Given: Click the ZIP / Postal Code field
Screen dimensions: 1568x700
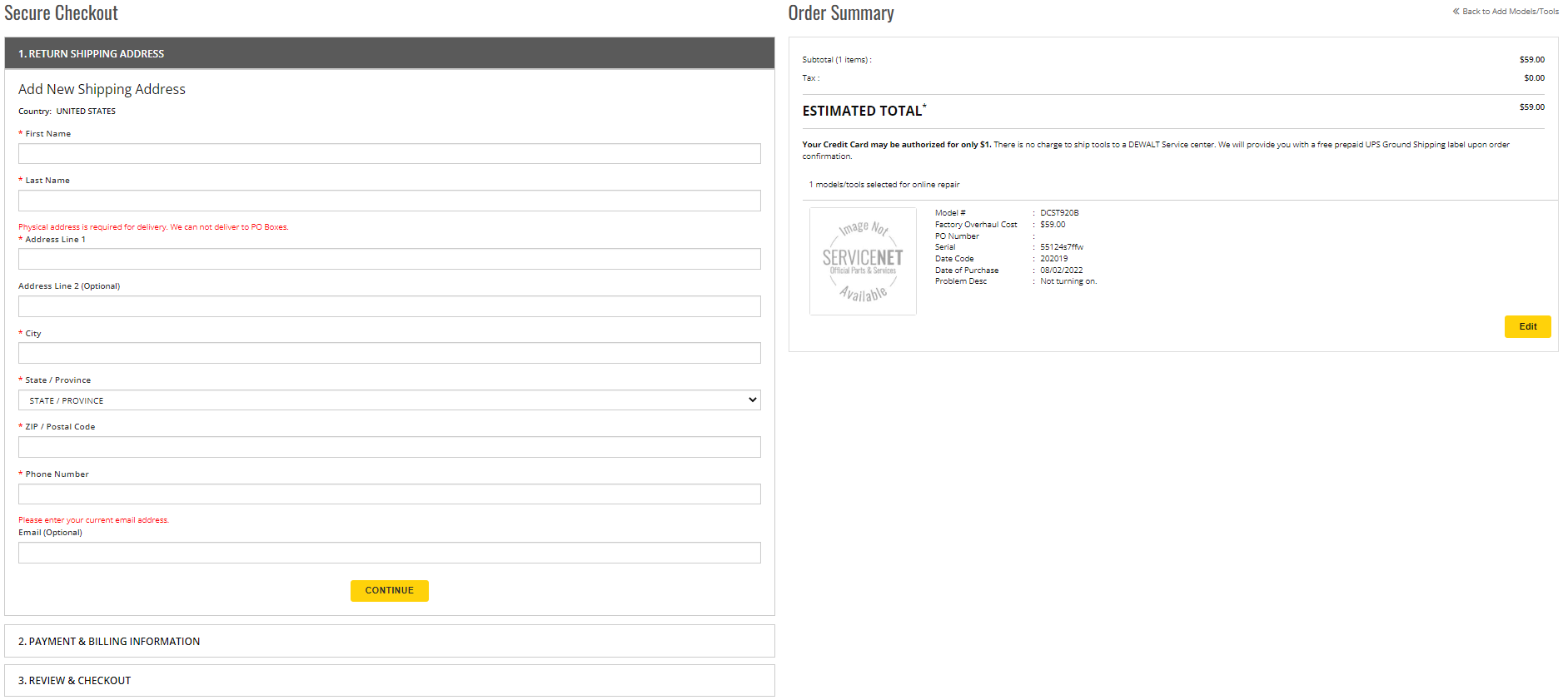Looking at the screenshot, I should point(389,447).
